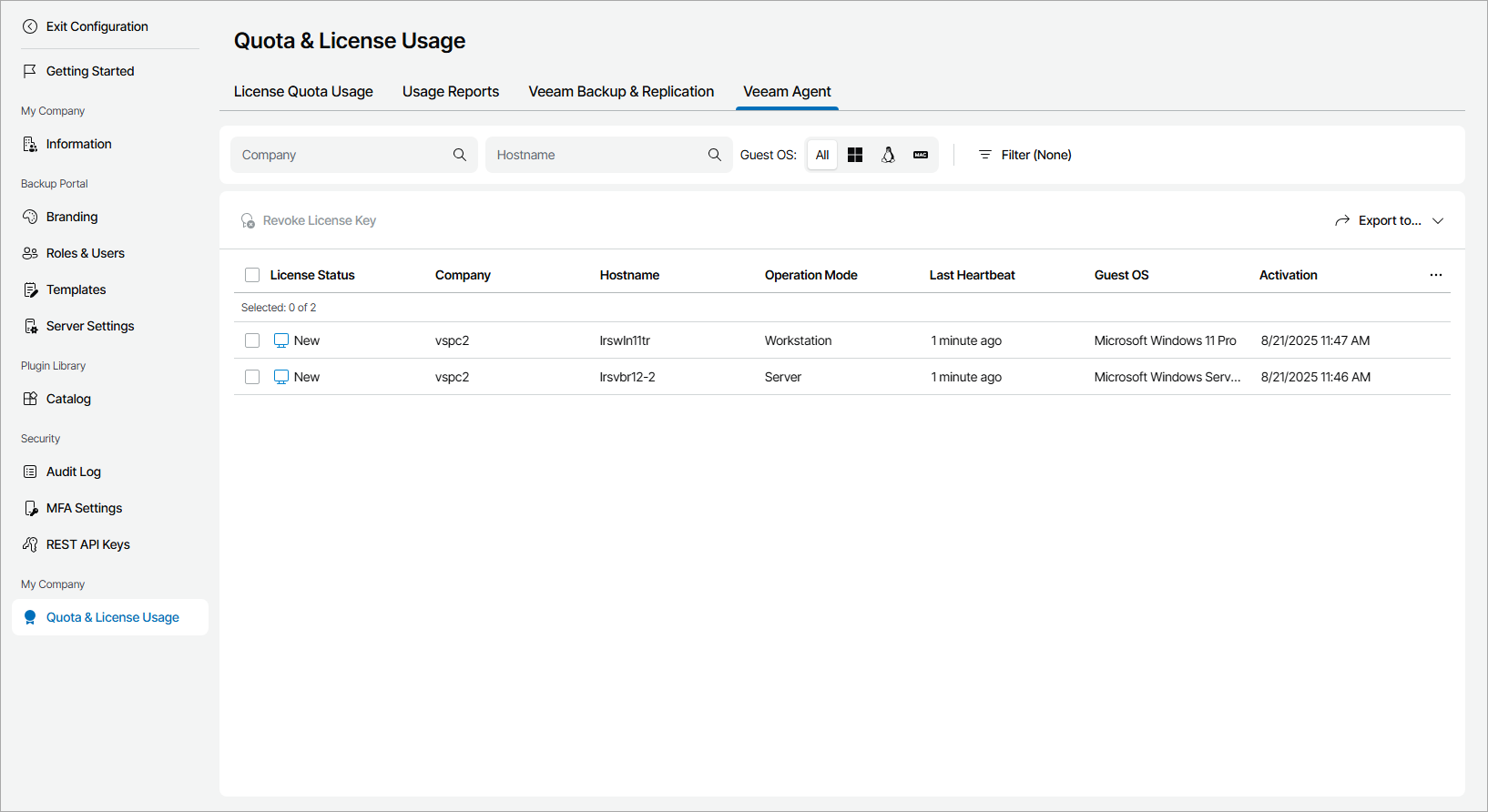This screenshot has width=1488, height=812.
Task: Click the Export share arrow icon
Action: coord(1342,220)
